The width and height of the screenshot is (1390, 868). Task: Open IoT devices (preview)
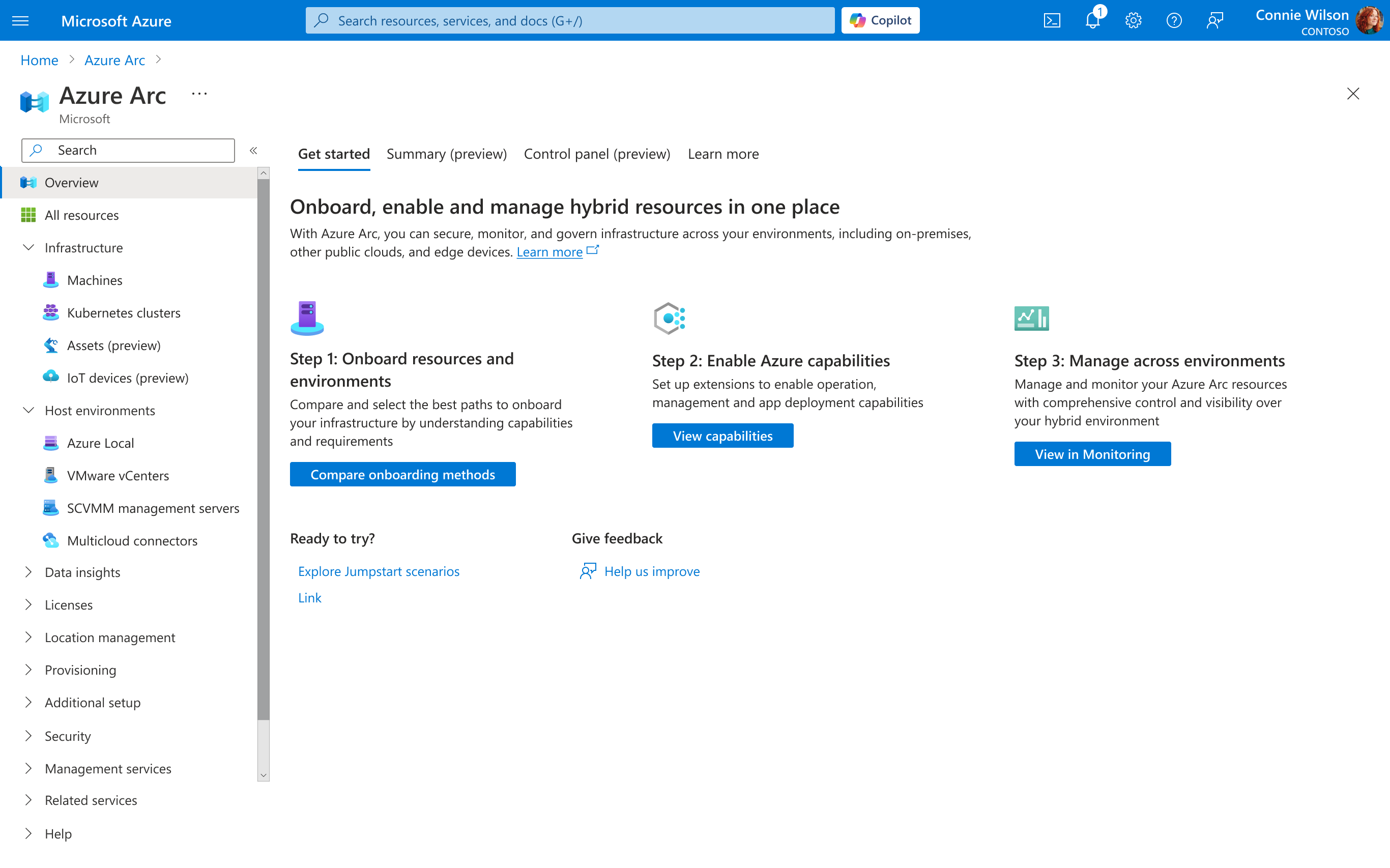coord(127,378)
